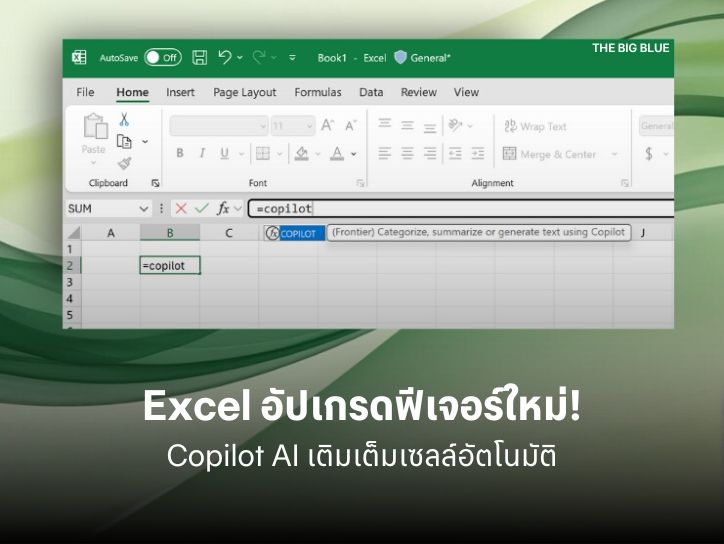This screenshot has height=544, width=724.
Task: Open the Alignment dialog launcher
Action: coord(625,183)
